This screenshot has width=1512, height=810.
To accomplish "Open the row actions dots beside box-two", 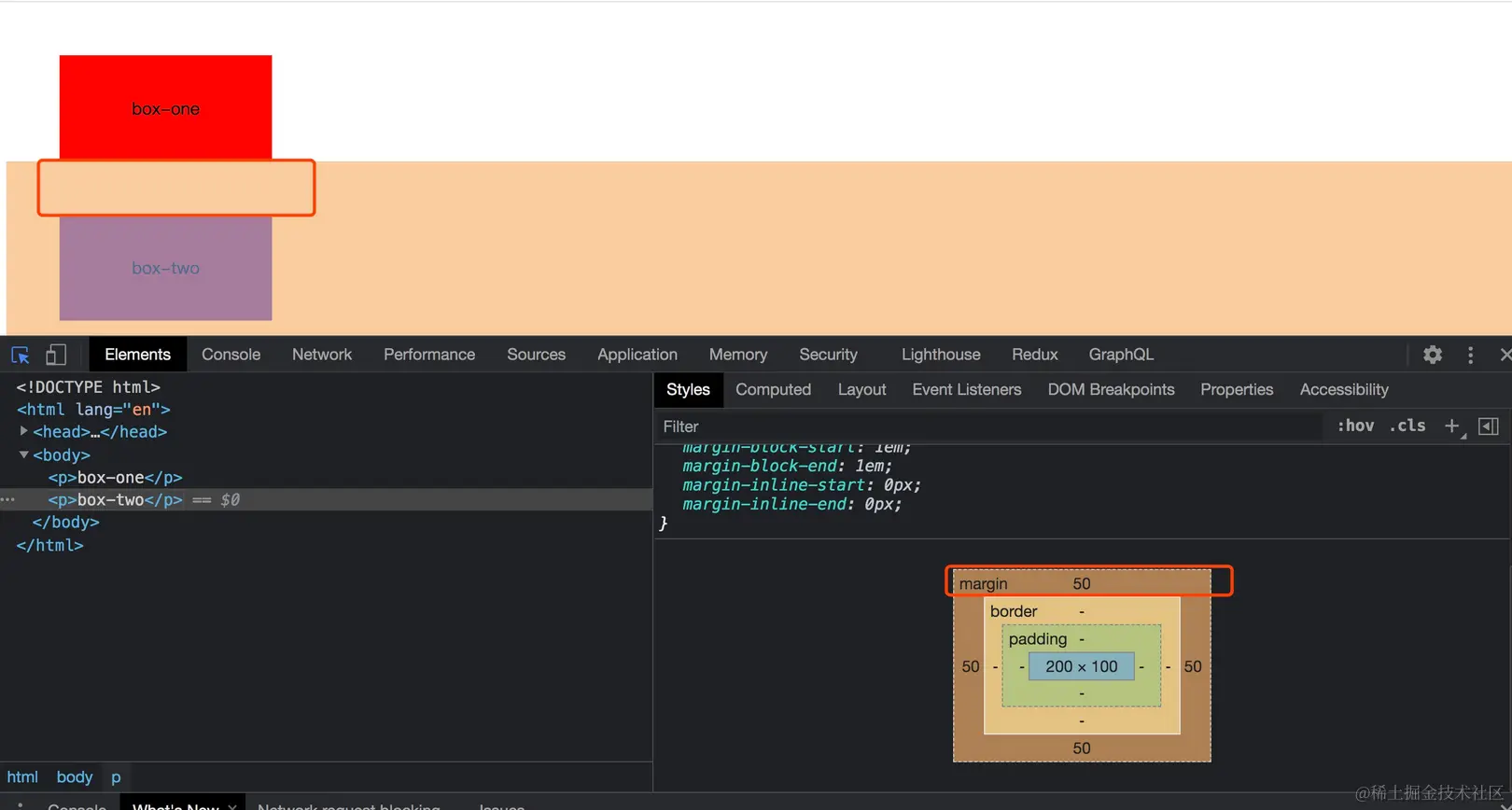I will click(7, 499).
